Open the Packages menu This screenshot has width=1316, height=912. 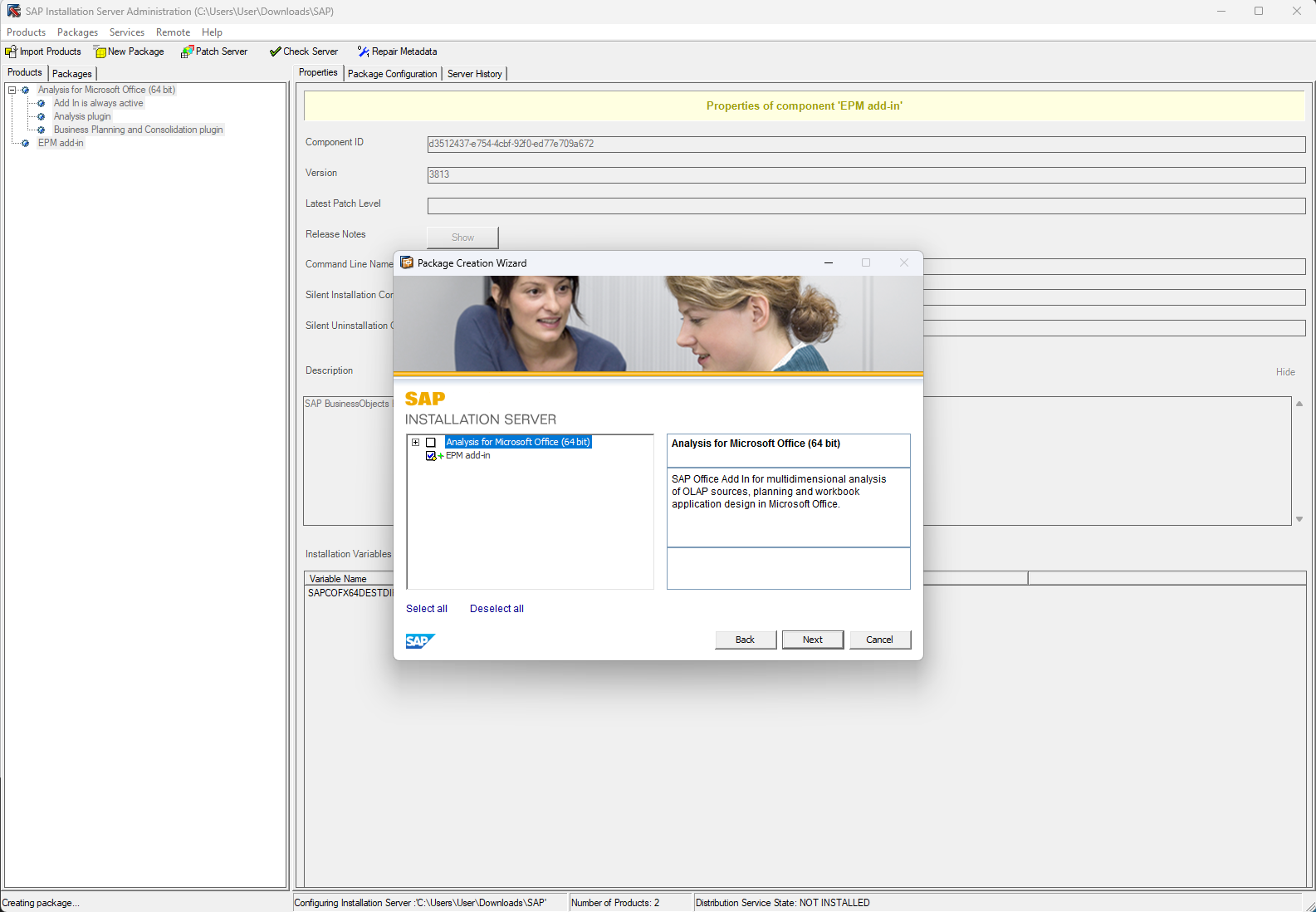coord(77,32)
